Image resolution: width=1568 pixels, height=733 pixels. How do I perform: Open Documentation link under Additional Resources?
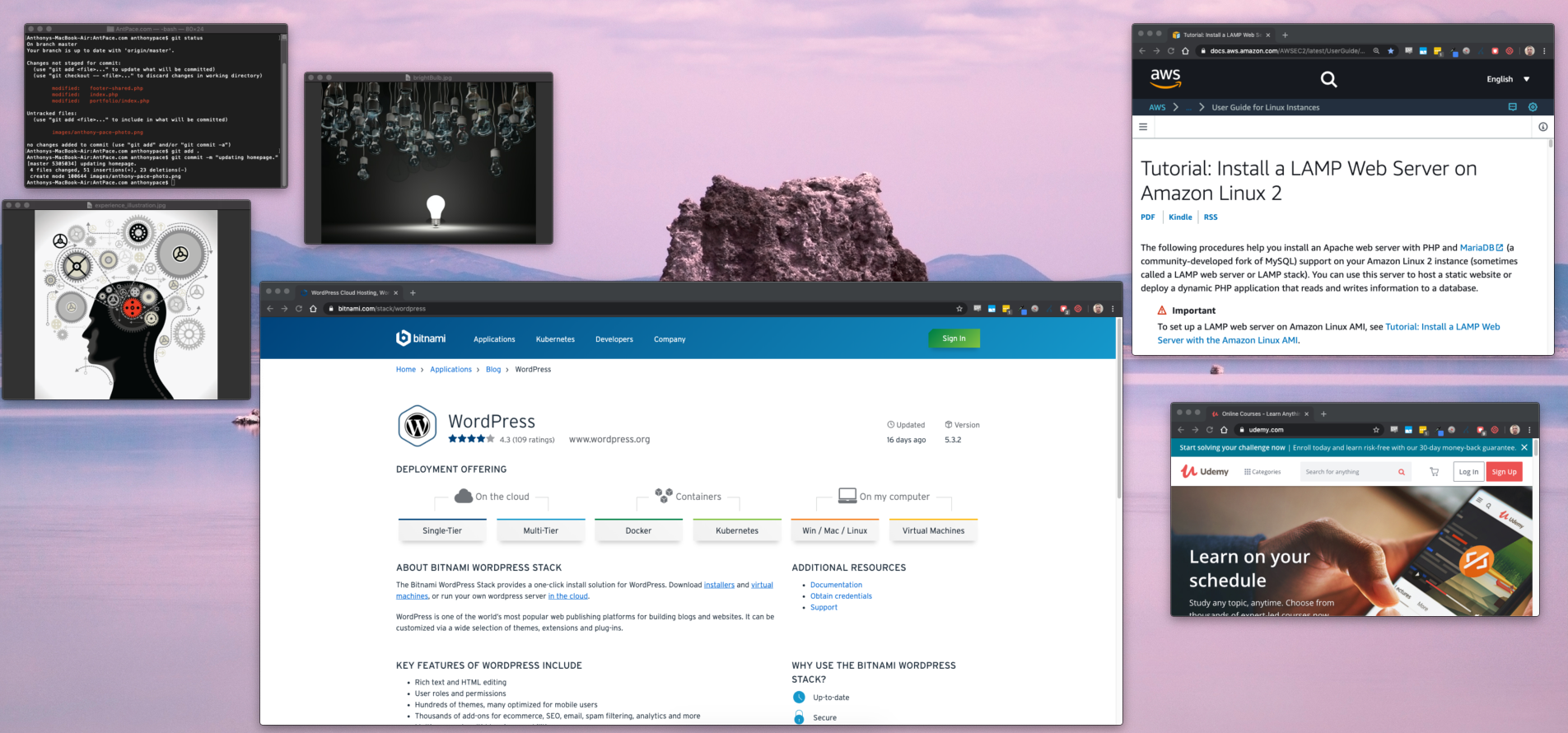(836, 585)
